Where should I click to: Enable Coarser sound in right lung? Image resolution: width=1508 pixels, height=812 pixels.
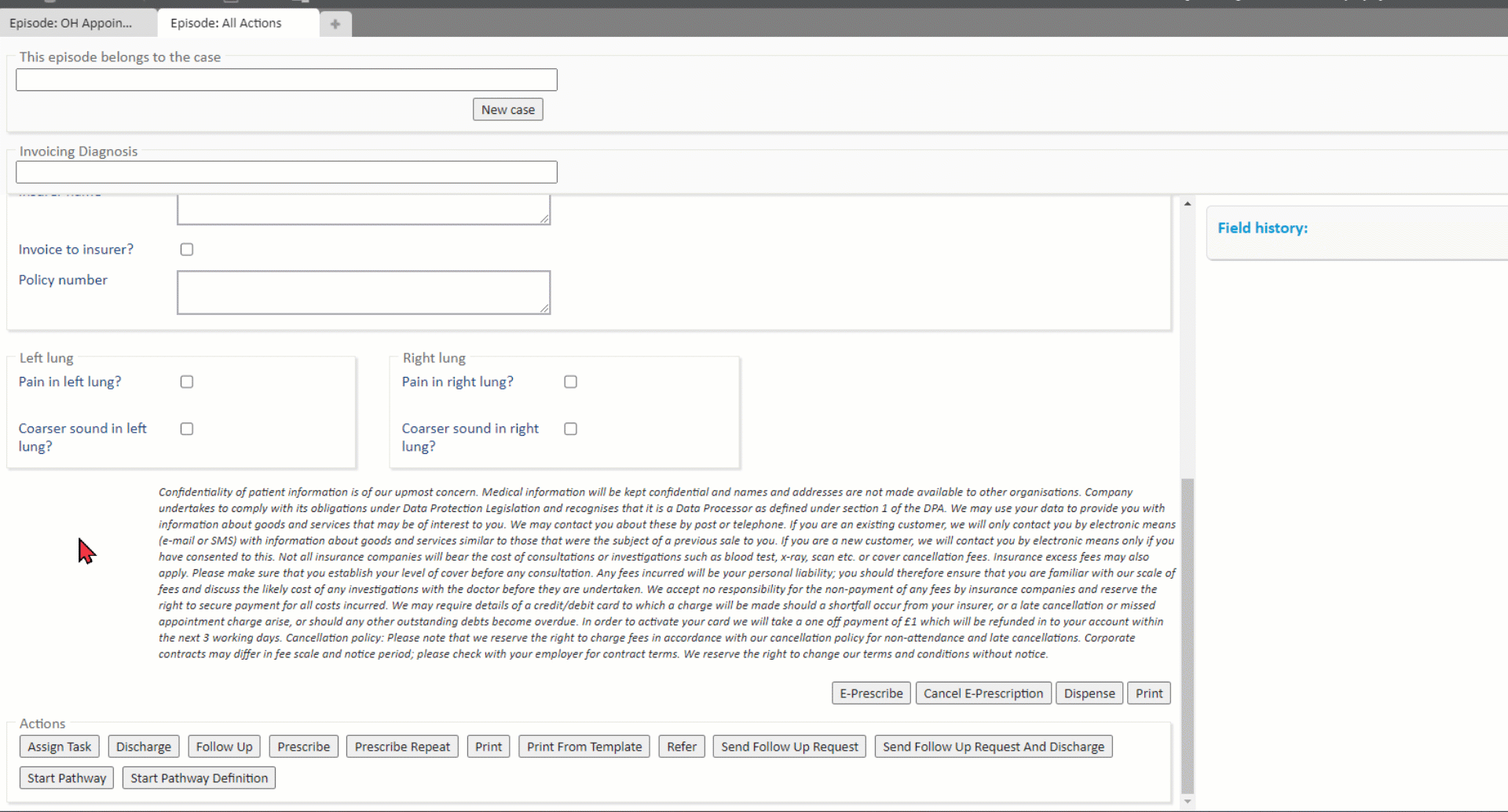[570, 429]
